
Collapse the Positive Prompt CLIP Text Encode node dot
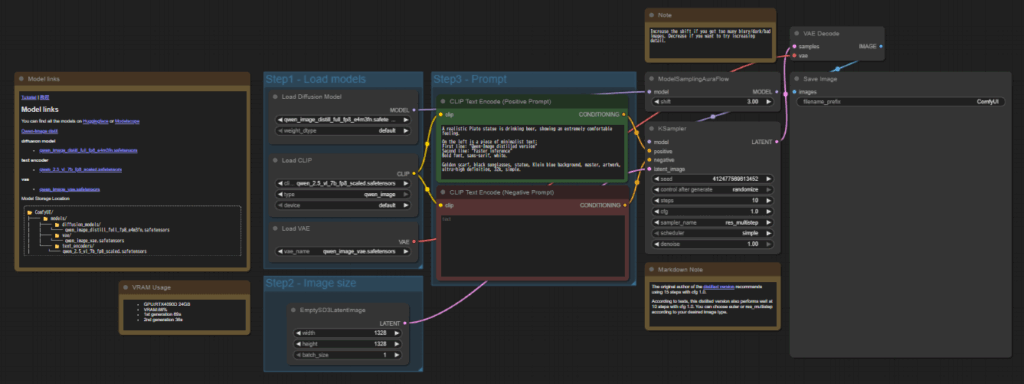pyautogui.click(x=443, y=101)
